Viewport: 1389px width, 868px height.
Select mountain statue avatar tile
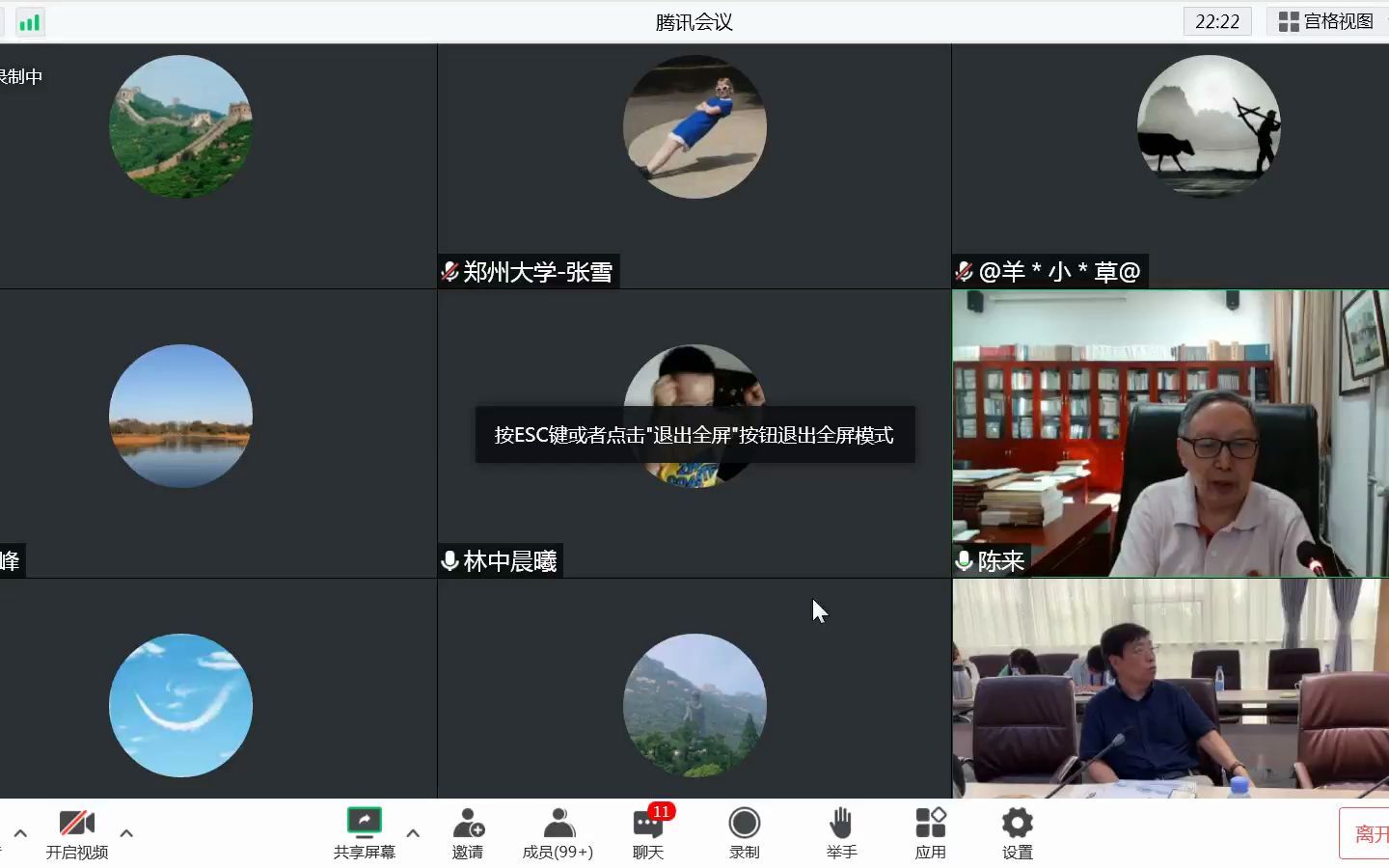[694, 705]
